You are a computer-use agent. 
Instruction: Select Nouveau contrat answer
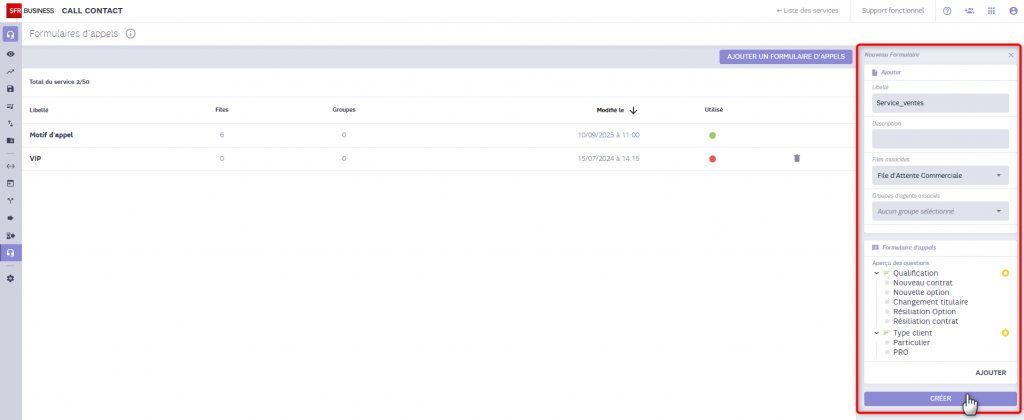(923, 283)
